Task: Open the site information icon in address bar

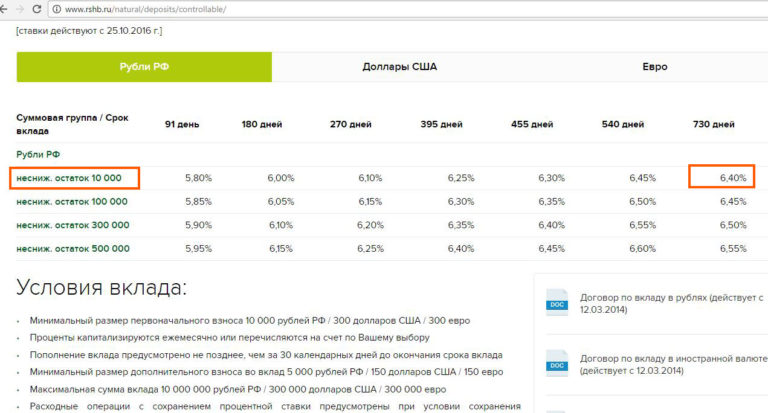Action: 56,9
